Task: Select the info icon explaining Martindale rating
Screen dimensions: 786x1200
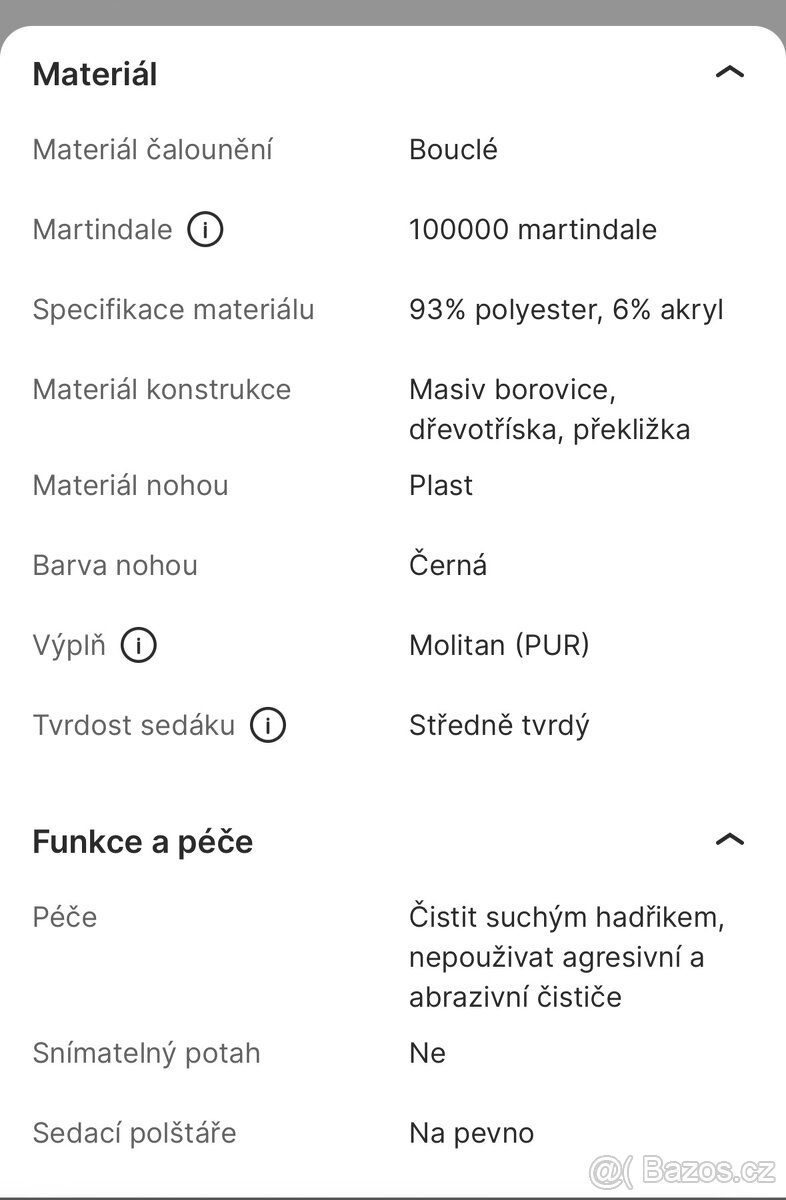Action: [x=206, y=229]
